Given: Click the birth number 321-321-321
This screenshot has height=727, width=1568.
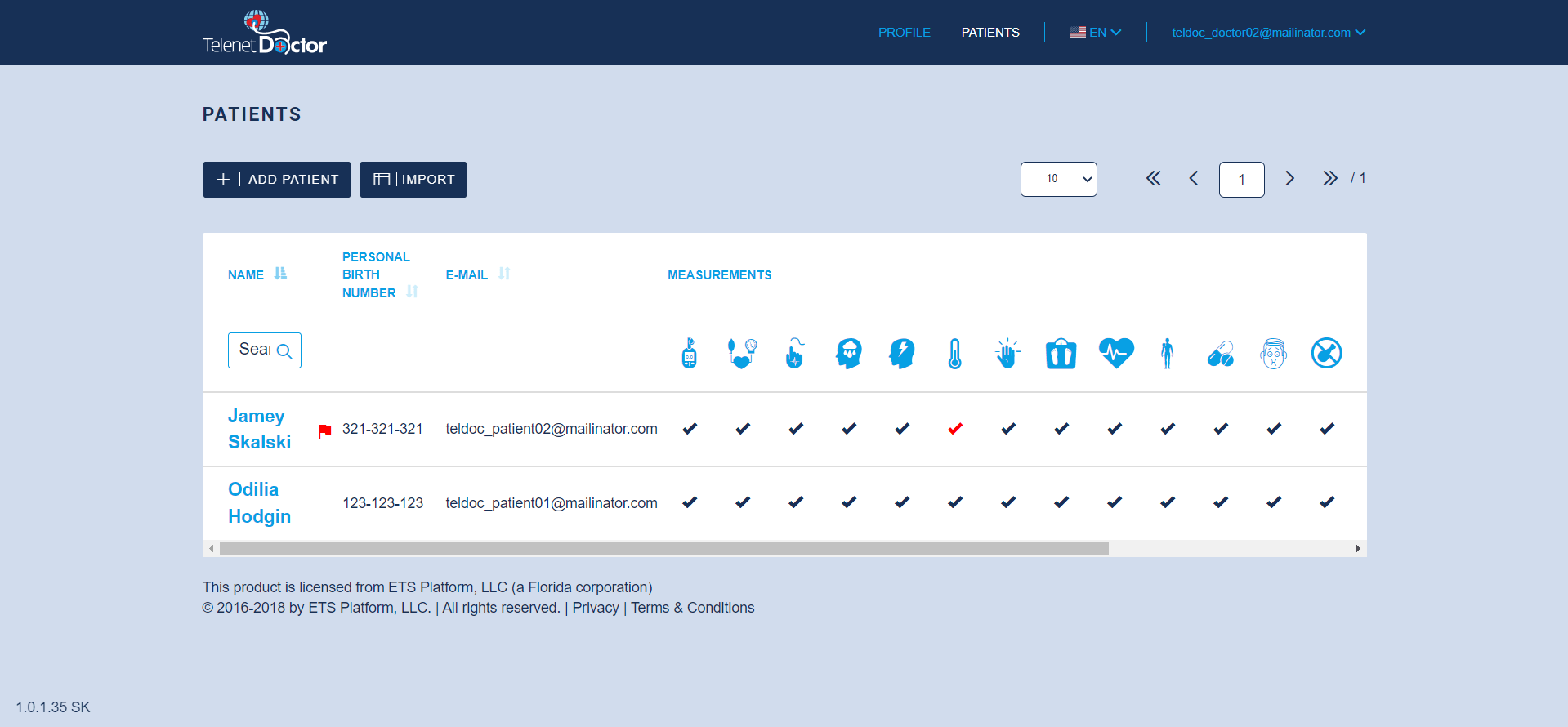Looking at the screenshot, I should pyautogui.click(x=382, y=429).
